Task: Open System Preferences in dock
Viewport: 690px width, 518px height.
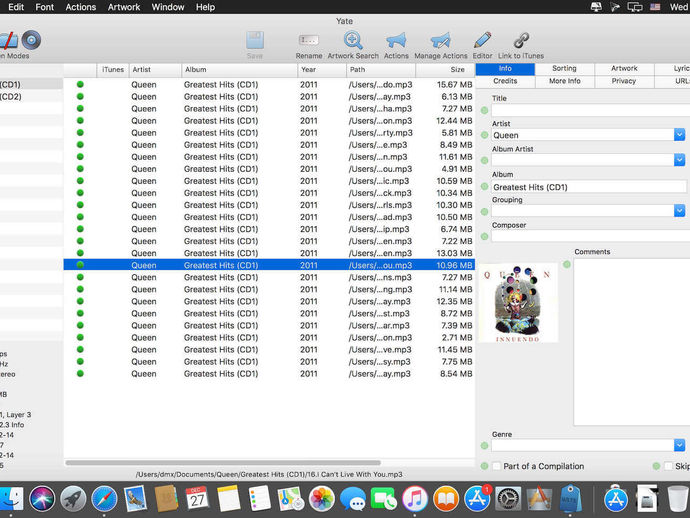Action: 508,499
